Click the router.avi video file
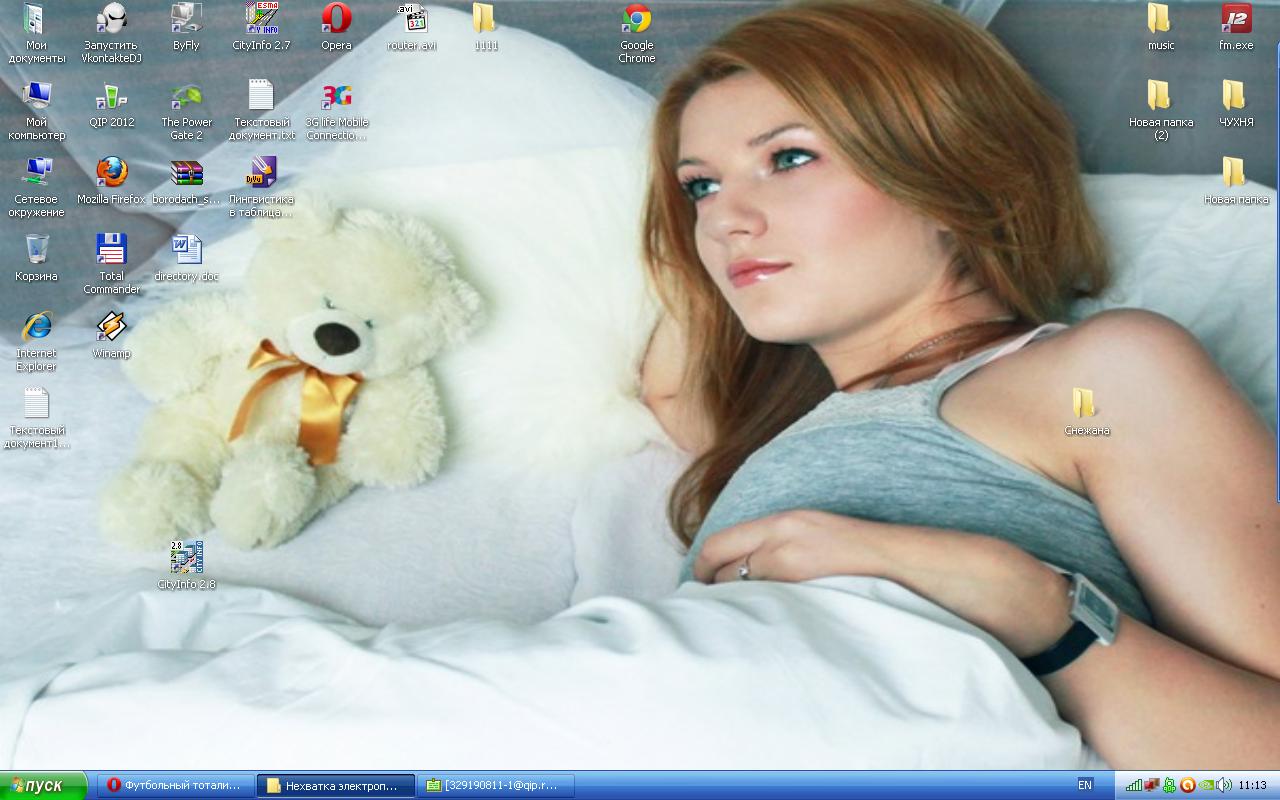 [411, 20]
